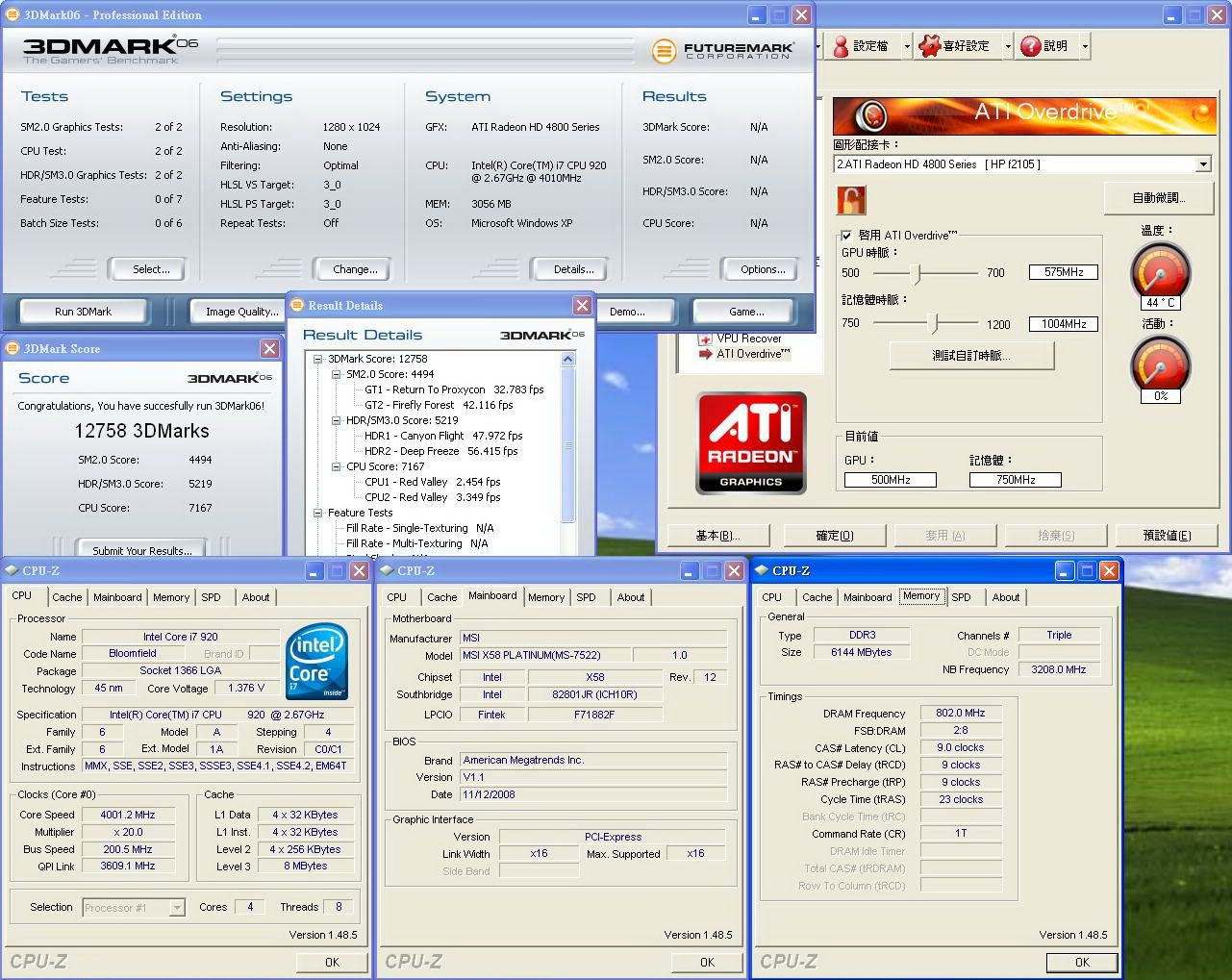Image resolution: width=1232 pixels, height=980 pixels.
Task: Click the 基本(B)... button
Action: click(717, 536)
